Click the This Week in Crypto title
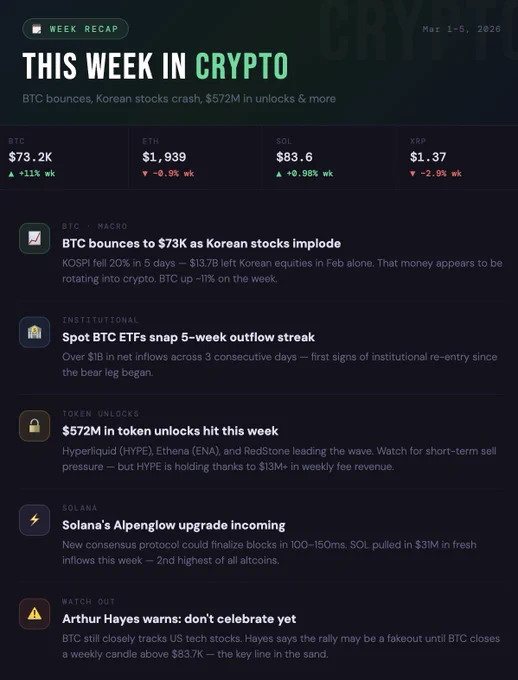Image resolution: width=518 pixels, height=680 pixels. coord(155,66)
